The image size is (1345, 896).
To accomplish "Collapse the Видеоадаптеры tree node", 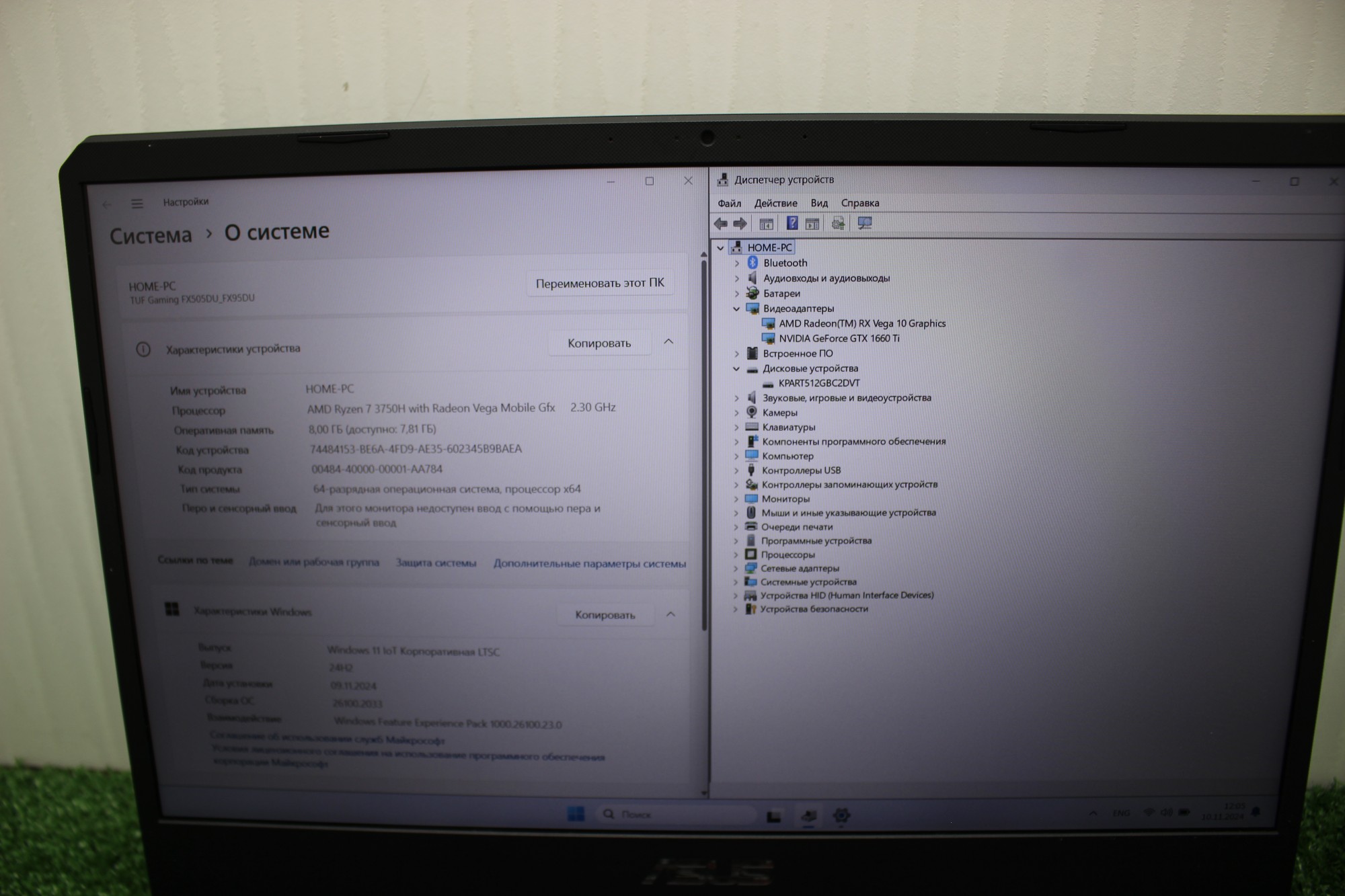I will pos(736,309).
